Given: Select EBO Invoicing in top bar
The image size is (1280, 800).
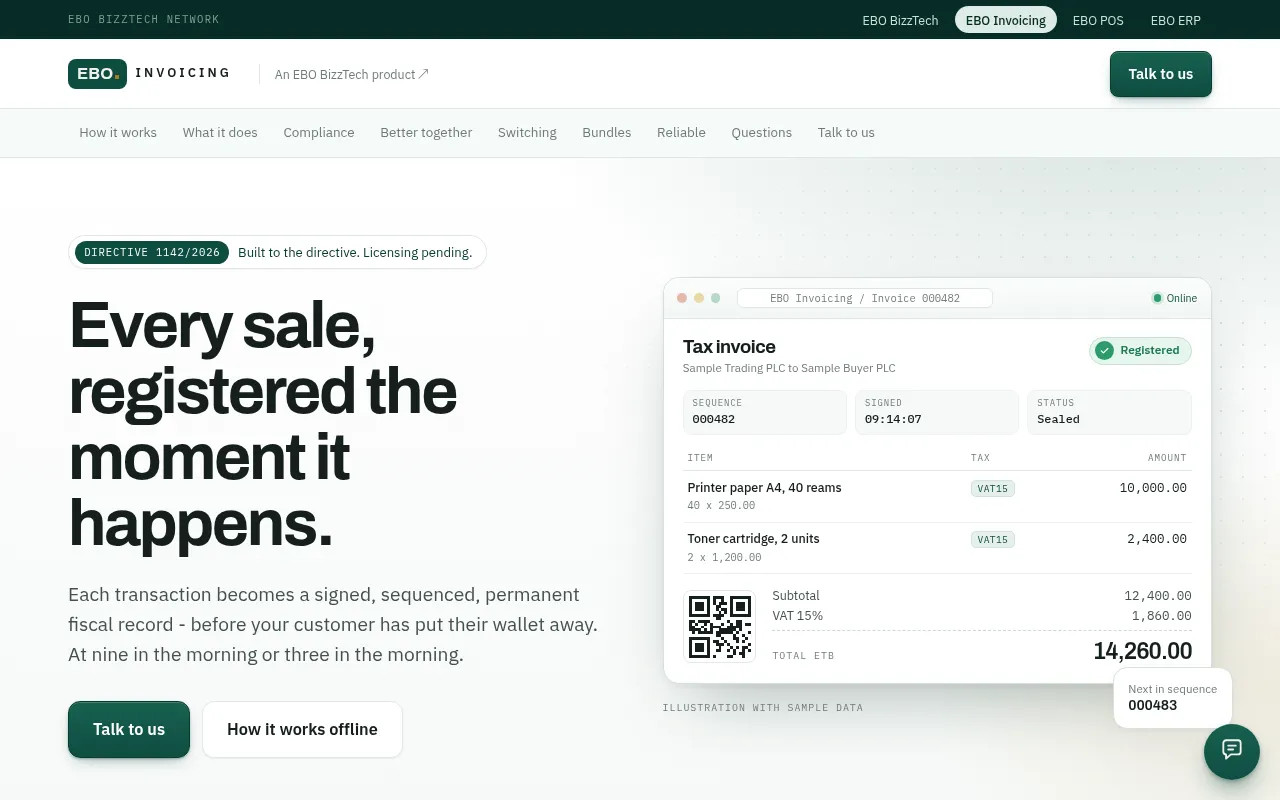Looking at the screenshot, I should pos(1005,20).
